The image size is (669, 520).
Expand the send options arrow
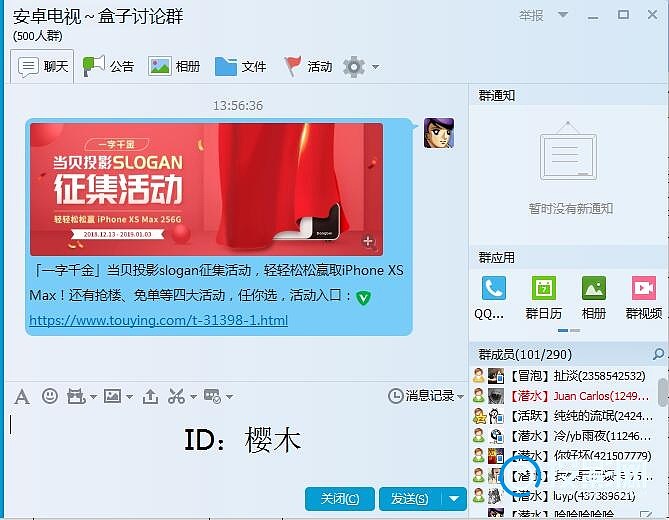pos(454,499)
